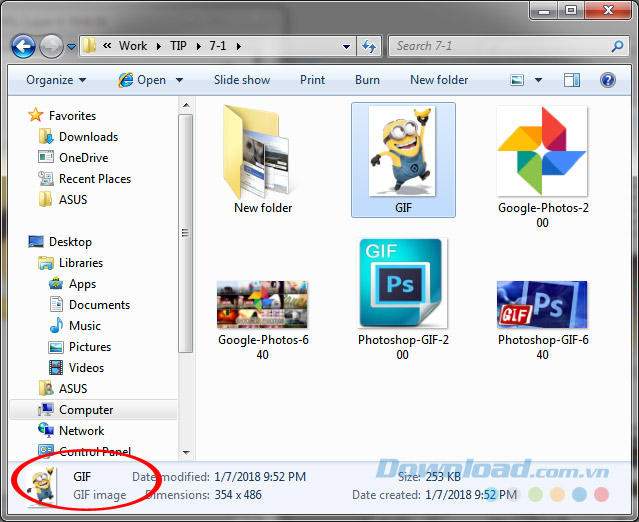Click the magnifying glass search icon
639x522 pixels.
coord(617,46)
